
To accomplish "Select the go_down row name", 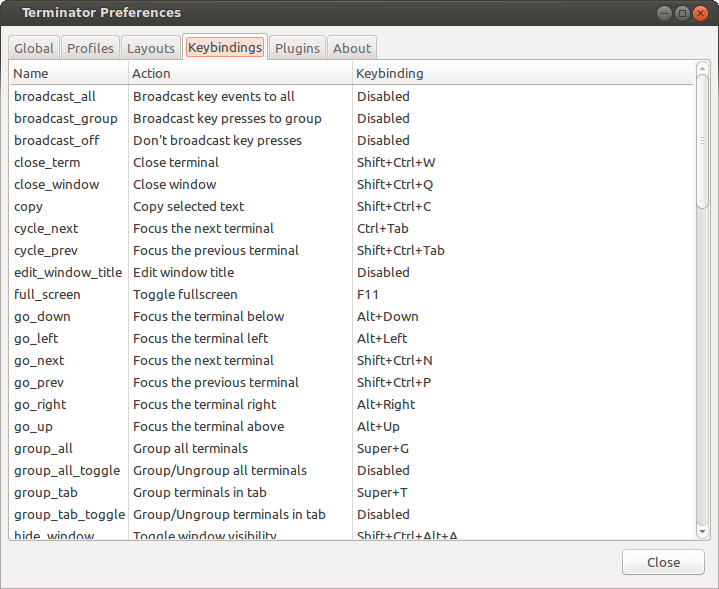I will 42,317.
